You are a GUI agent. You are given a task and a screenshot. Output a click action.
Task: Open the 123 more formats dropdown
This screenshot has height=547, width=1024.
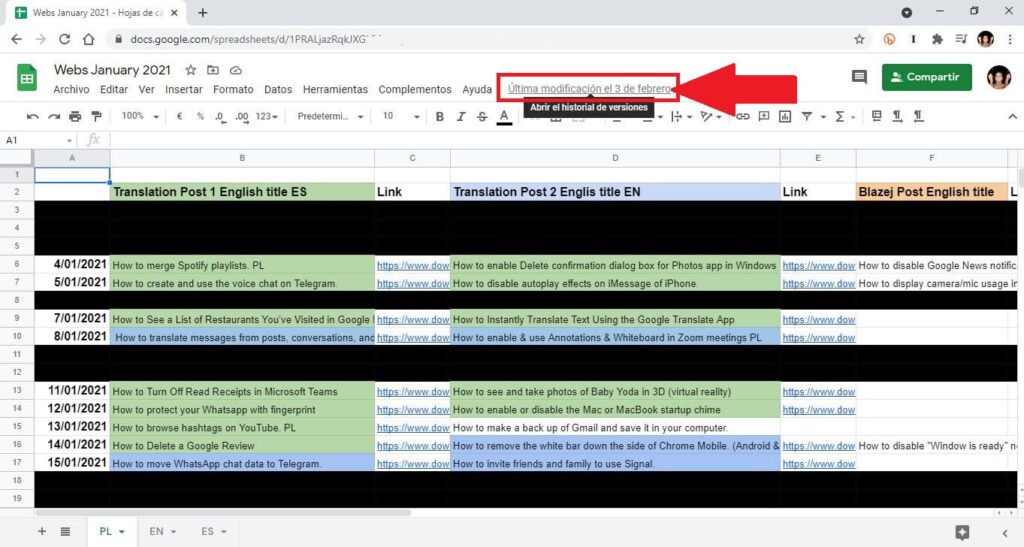tap(266, 117)
